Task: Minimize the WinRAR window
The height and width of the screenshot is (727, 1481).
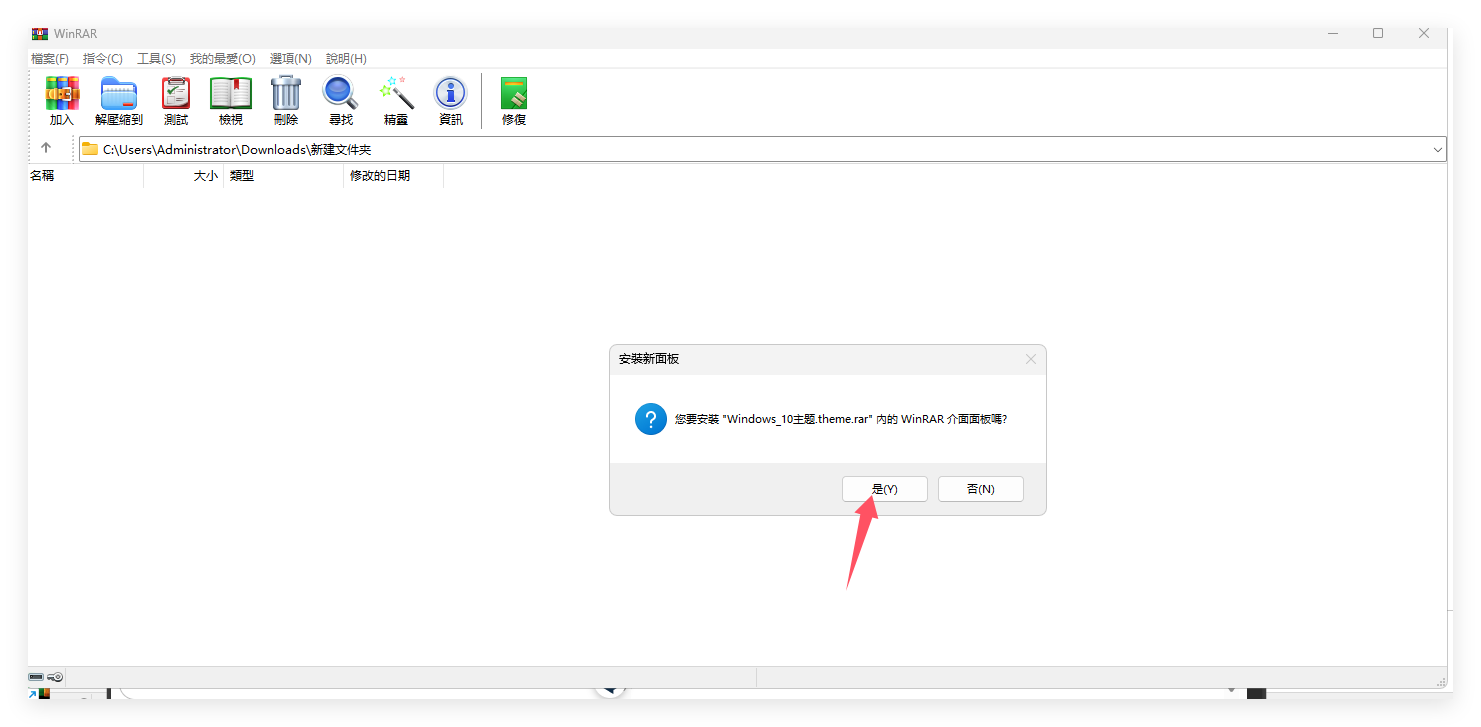Action: pos(1332,33)
